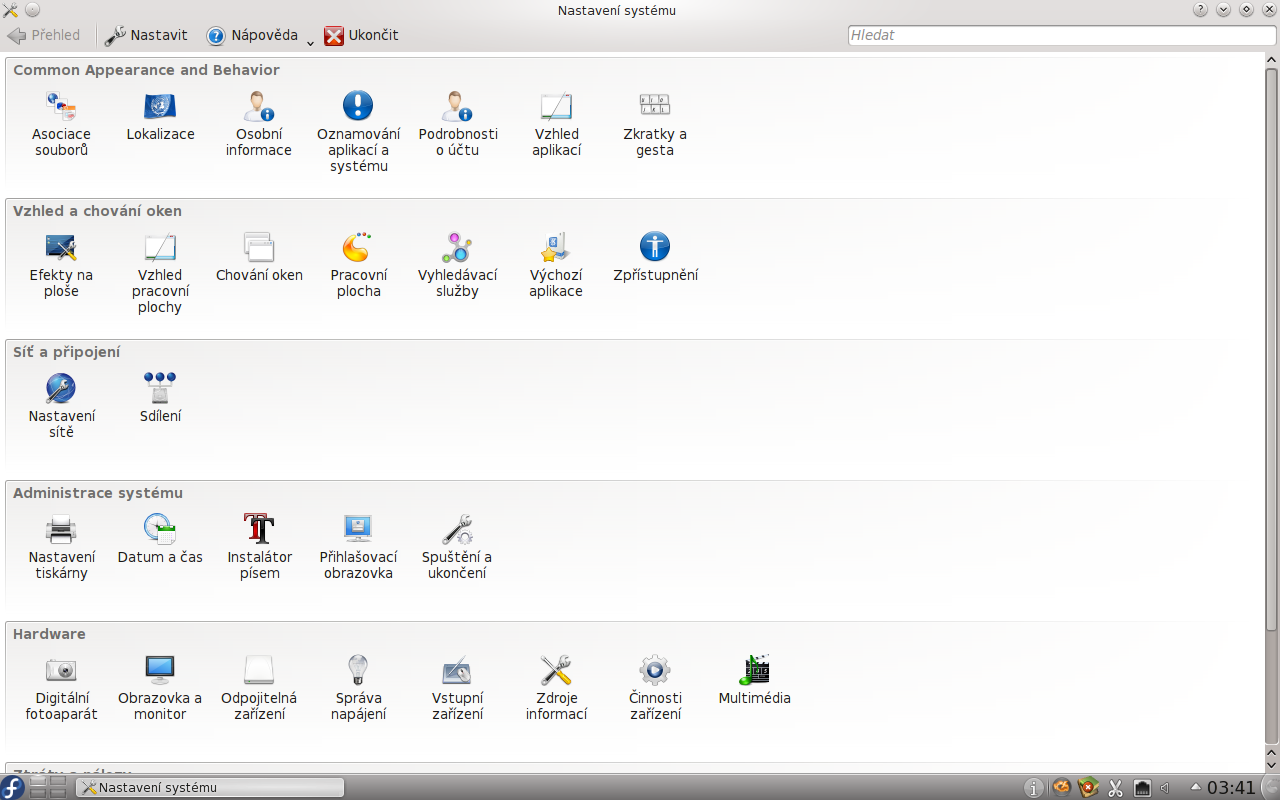The image size is (1280, 800).
Task: Focus the Hledat search field
Action: coord(1061,35)
